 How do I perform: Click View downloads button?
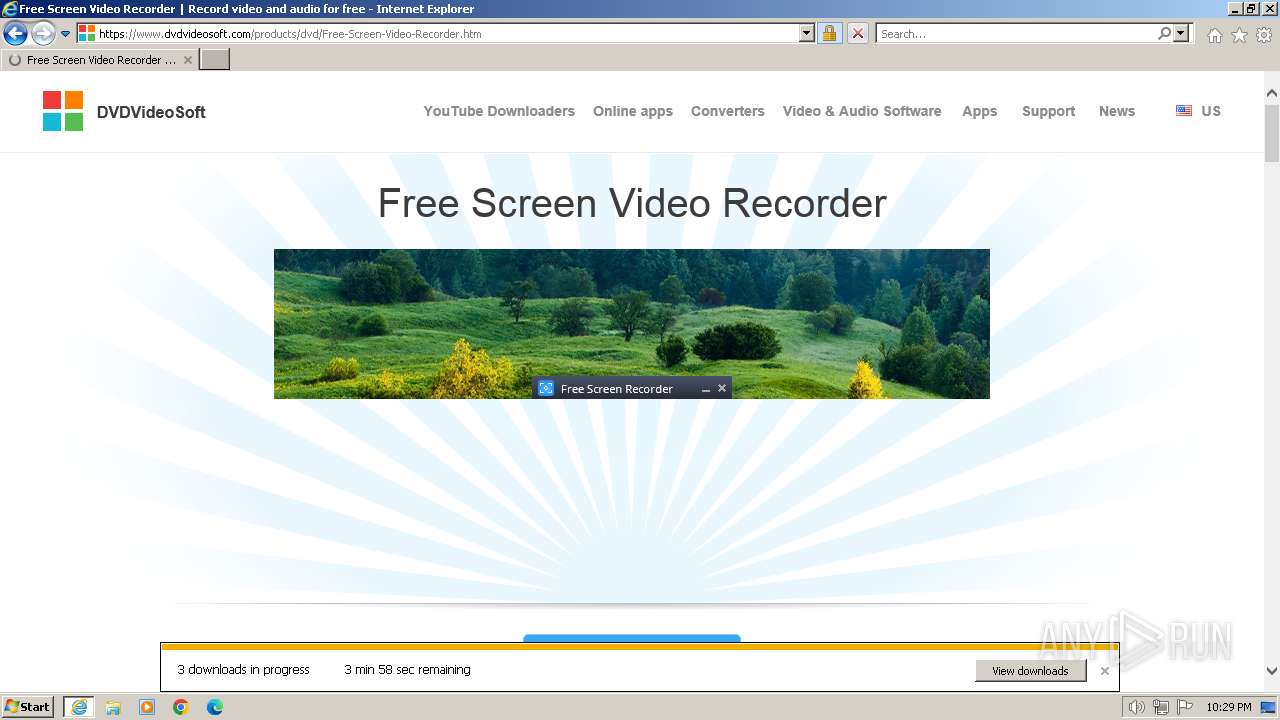(1030, 671)
